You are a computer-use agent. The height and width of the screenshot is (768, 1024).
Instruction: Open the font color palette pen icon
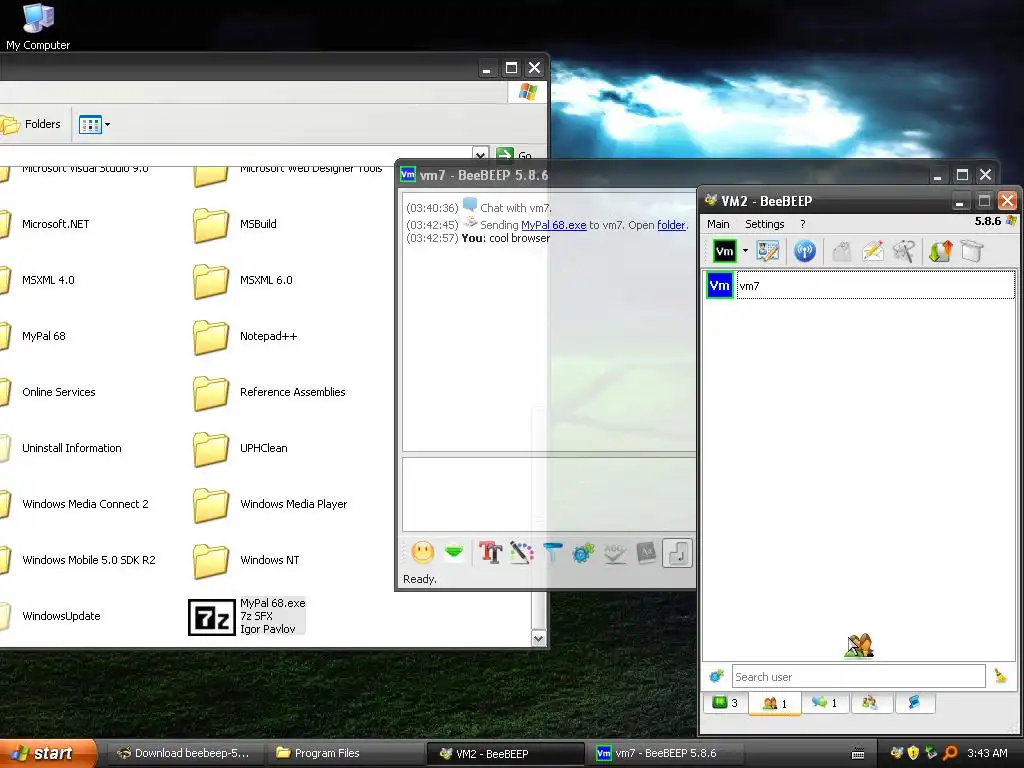pyautogui.click(x=522, y=553)
